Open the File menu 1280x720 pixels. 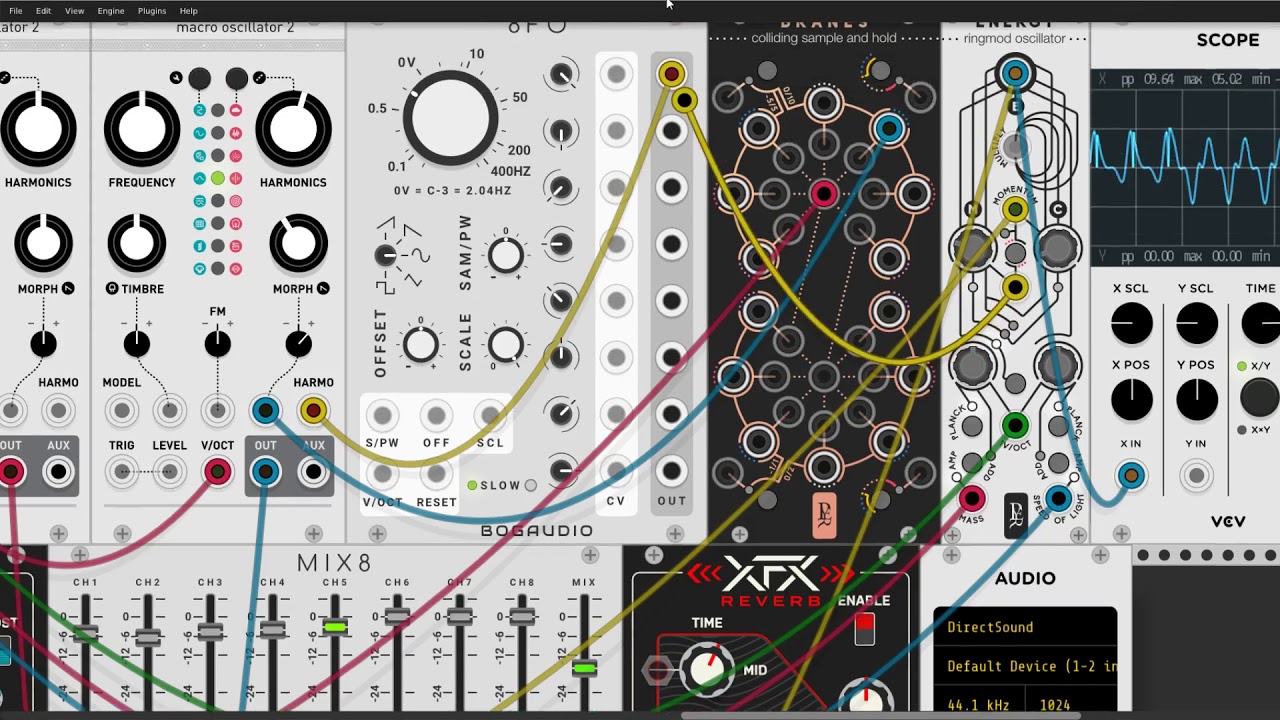pyautogui.click(x=16, y=11)
